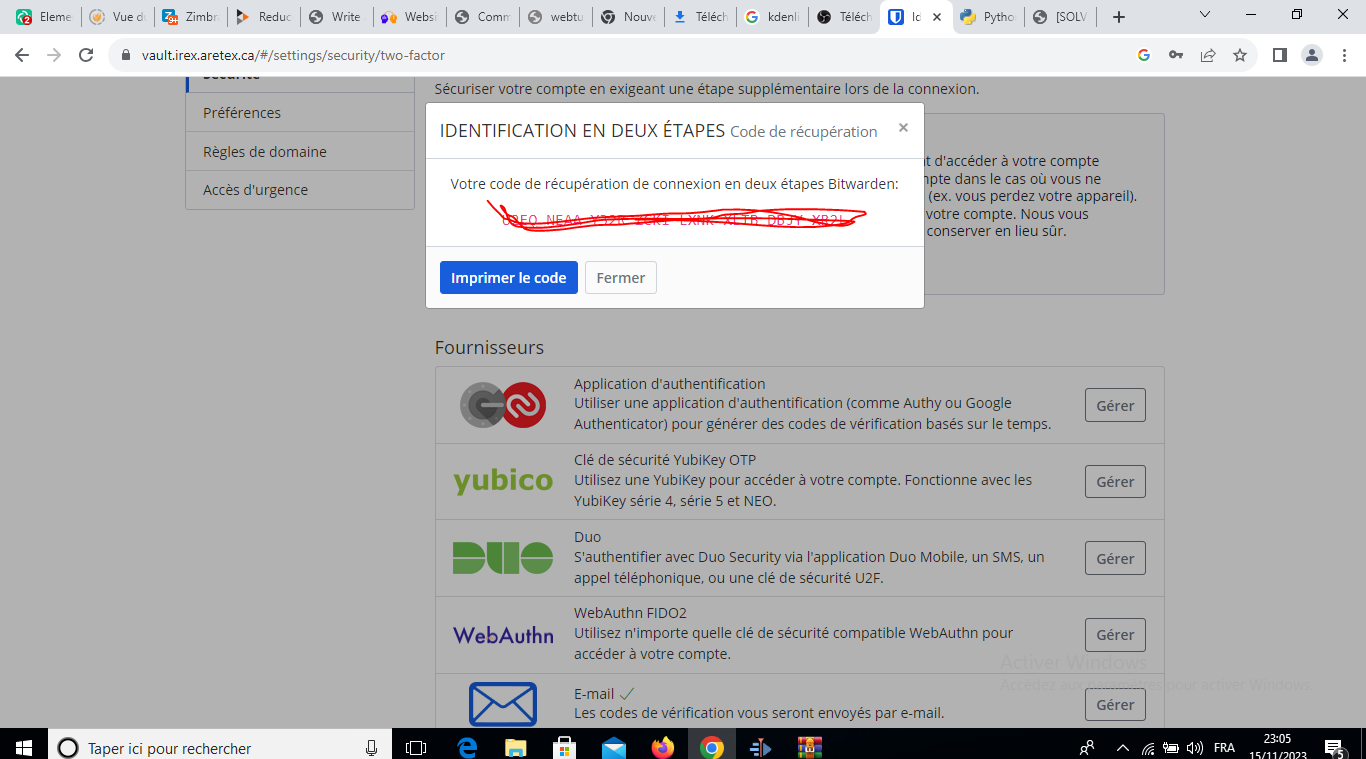Click the padlock site info icon
1366x759 pixels.
coord(126,55)
